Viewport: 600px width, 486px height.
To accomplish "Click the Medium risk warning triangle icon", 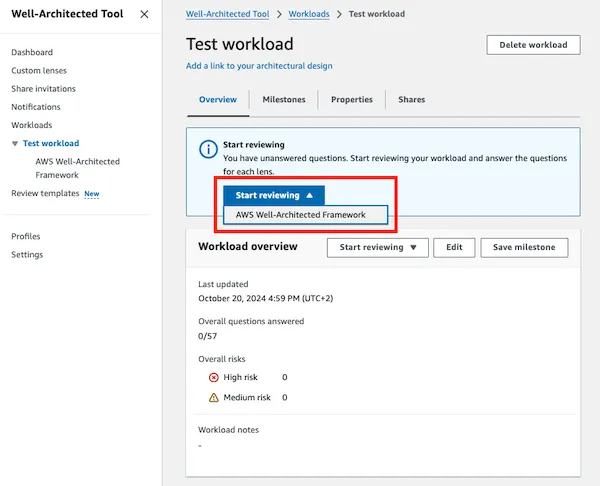I will pos(214,398).
